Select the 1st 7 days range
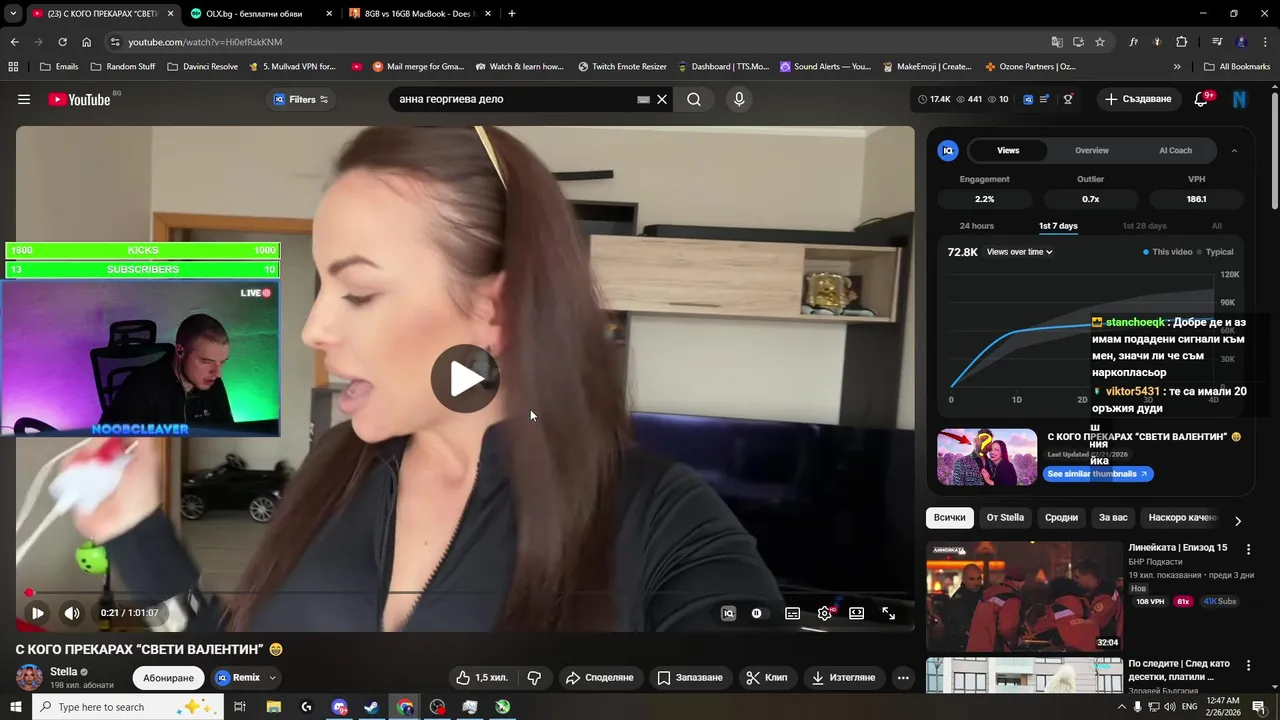Screen dimensions: 1280x720 (1058, 226)
